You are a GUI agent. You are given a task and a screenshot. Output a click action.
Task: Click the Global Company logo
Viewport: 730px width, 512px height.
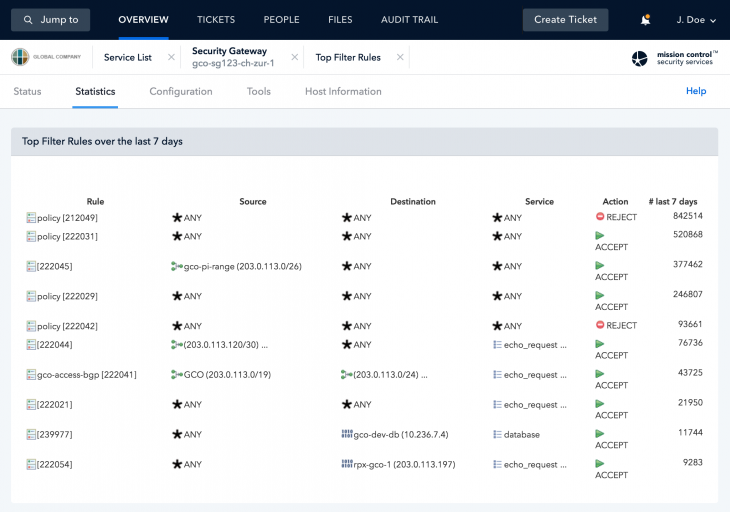[x=46, y=57]
